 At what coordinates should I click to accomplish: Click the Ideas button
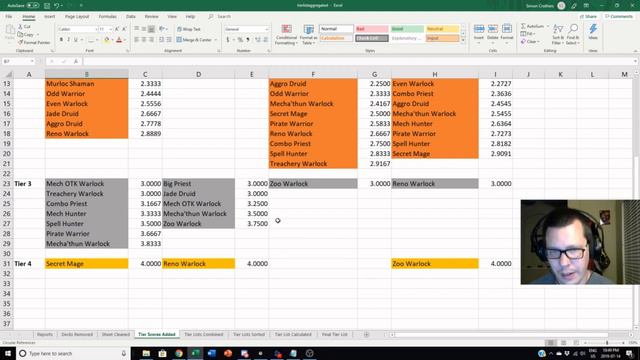coord(593,32)
